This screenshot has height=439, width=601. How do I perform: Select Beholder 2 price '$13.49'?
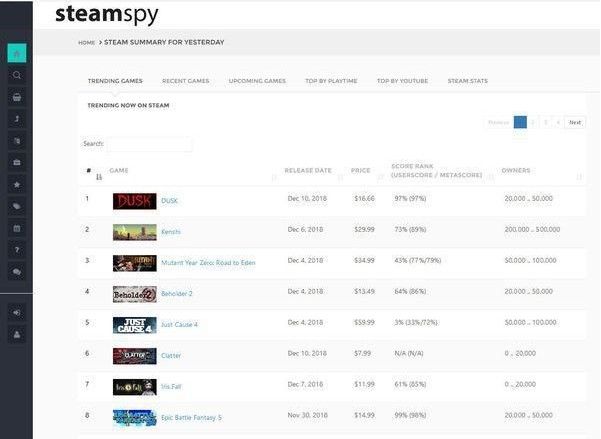tap(364, 291)
